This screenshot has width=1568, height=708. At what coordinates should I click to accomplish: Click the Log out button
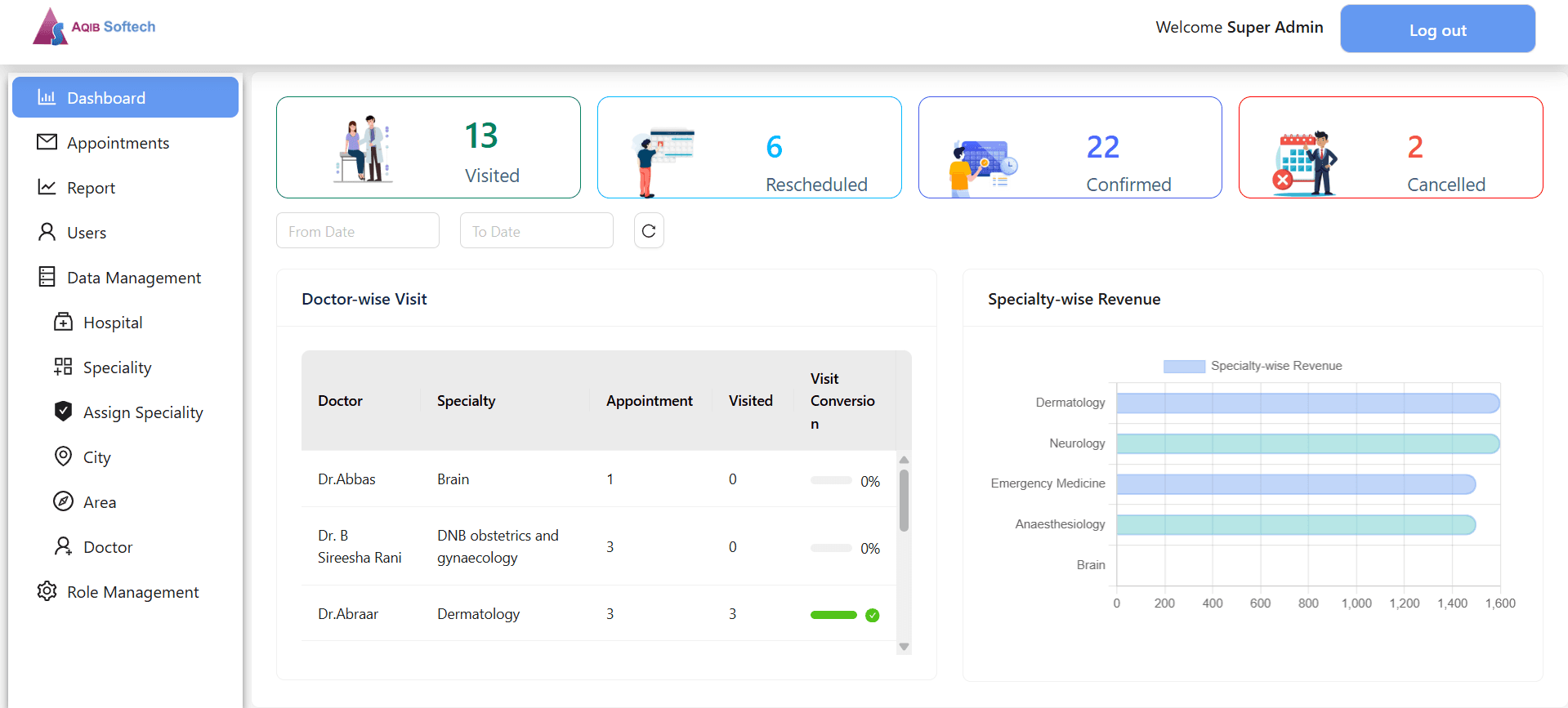tap(1437, 29)
